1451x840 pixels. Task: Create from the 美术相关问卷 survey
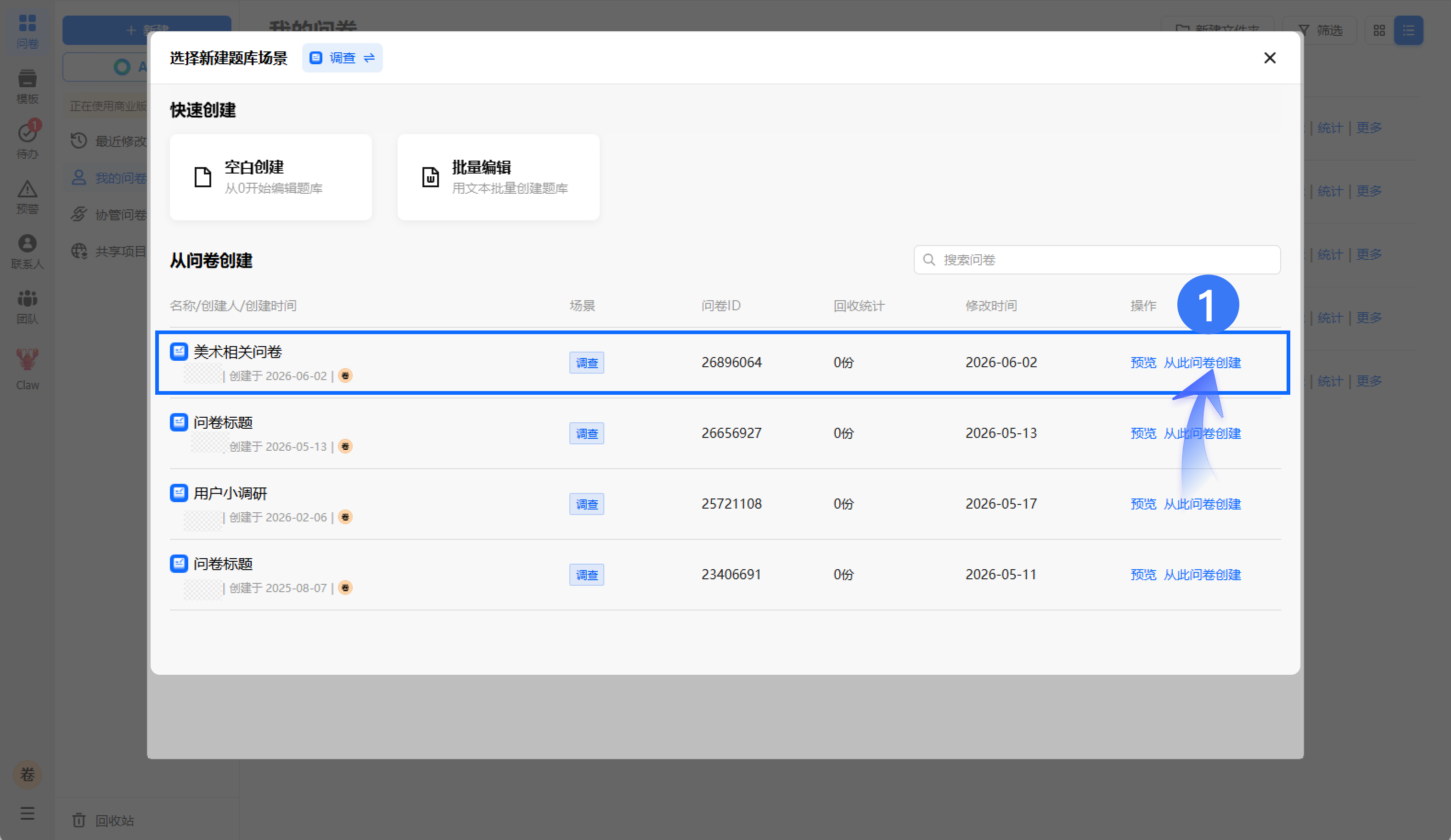tap(1202, 363)
